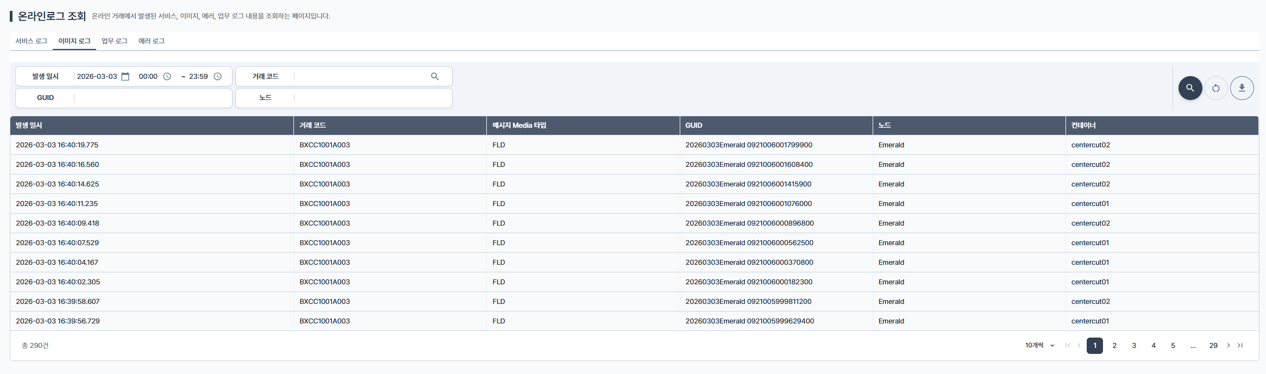Select row timestamped 2026-03-03 16:40:04.167
The width and height of the screenshot is (1266, 374).
(634, 262)
